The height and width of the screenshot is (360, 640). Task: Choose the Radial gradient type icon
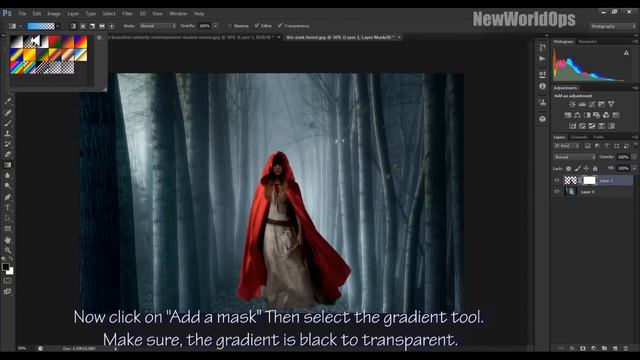tap(83, 26)
